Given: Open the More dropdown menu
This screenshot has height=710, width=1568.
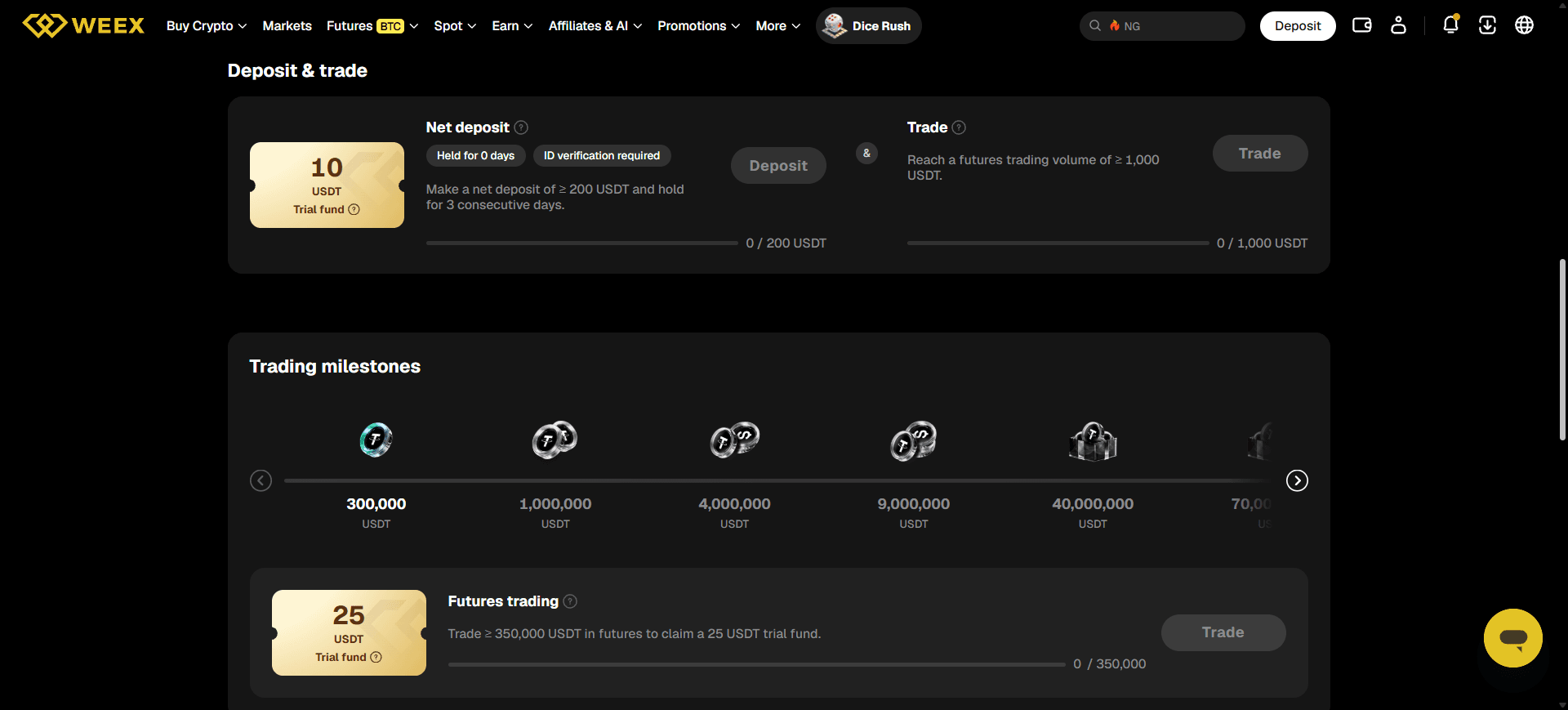Looking at the screenshot, I should click(778, 26).
